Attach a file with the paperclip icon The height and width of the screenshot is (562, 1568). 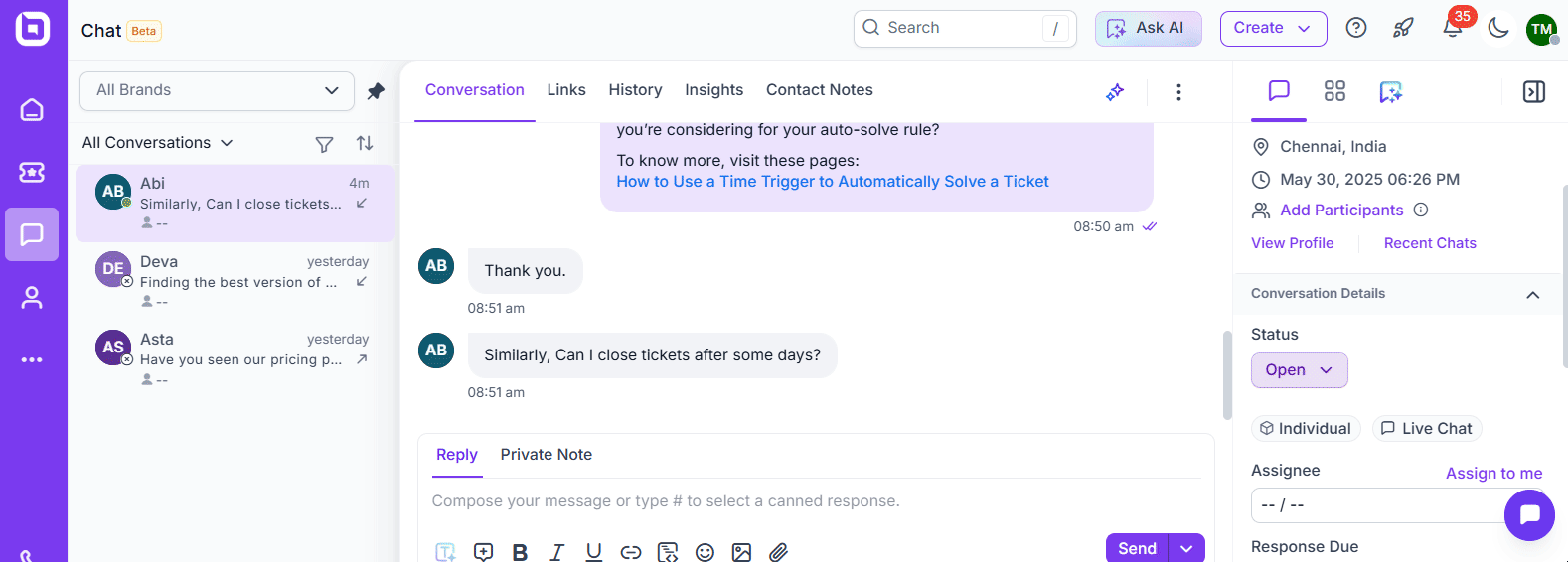click(x=778, y=552)
